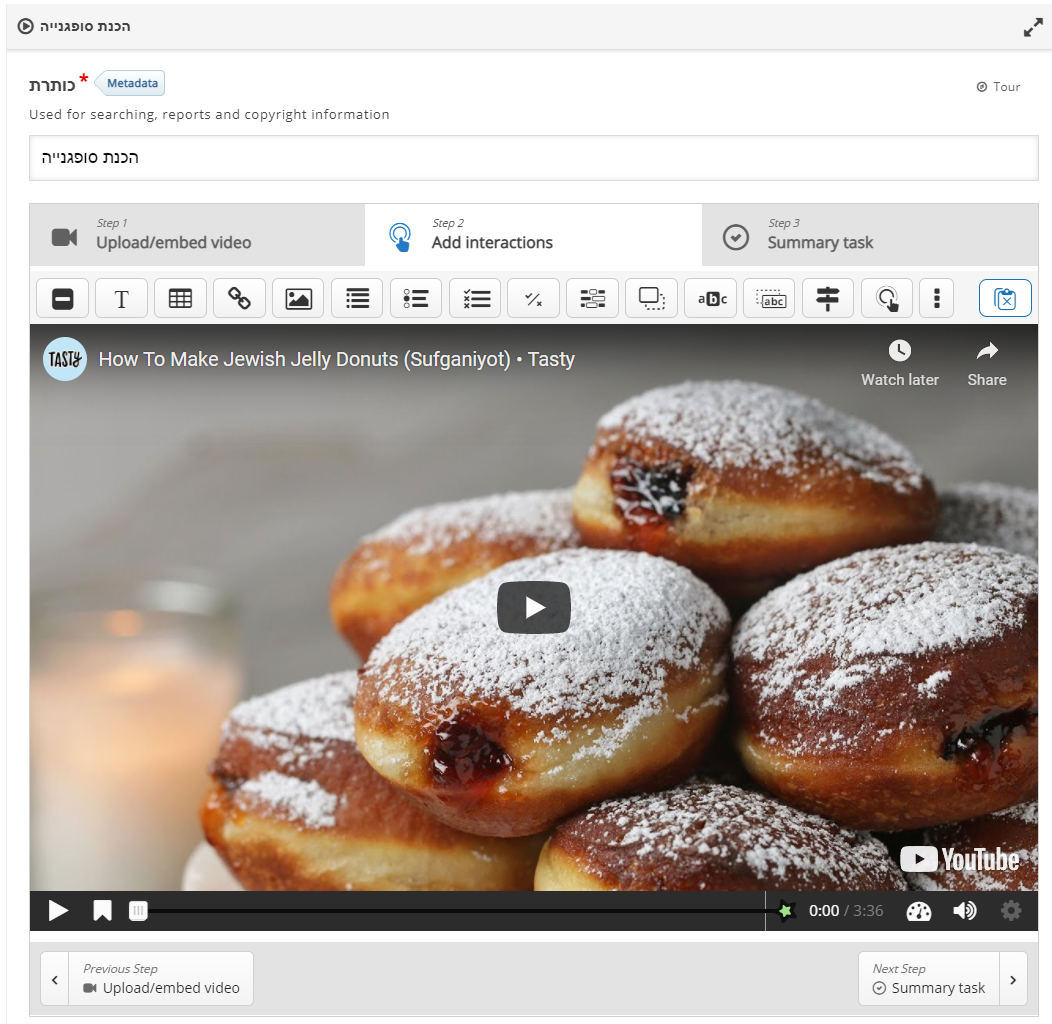The width and height of the screenshot is (1052, 1024).
Task: Add a True/False question interaction
Action: pyautogui.click(x=533, y=298)
